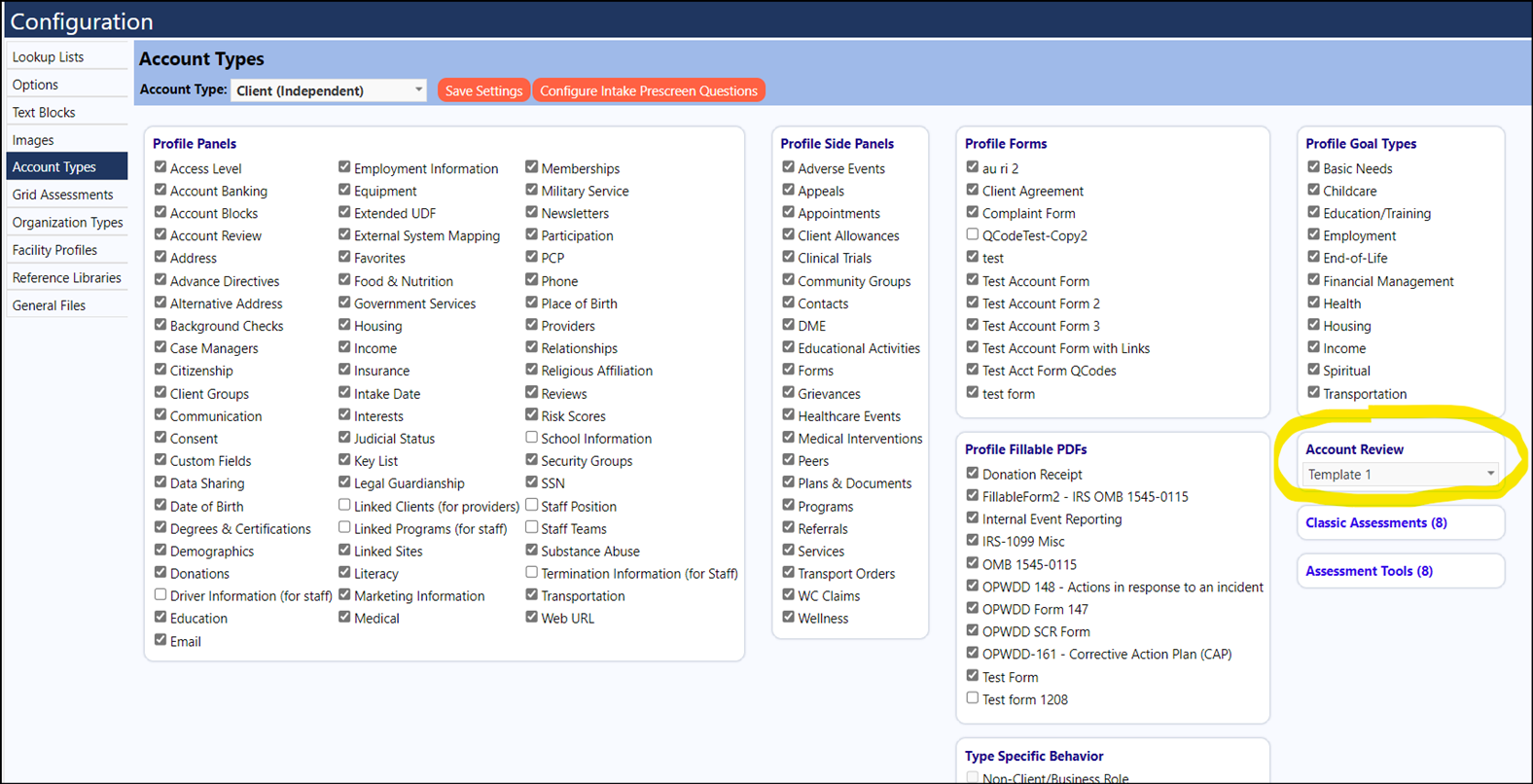Toggle the Healthcare Events side panel
This screenshot has height=784, width=1533.
coord(789,414)
